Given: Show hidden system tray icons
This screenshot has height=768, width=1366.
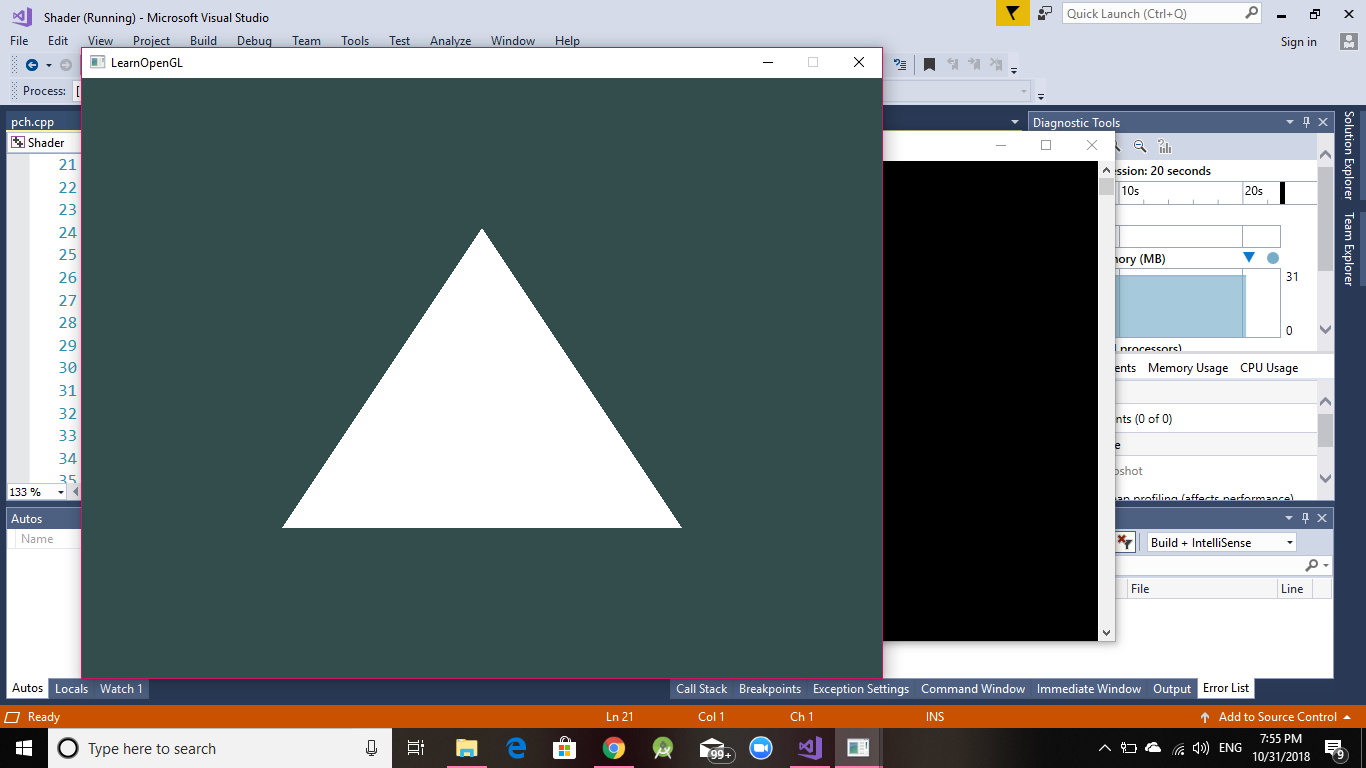Looking at the screenshot, I should click(1104, 748).
